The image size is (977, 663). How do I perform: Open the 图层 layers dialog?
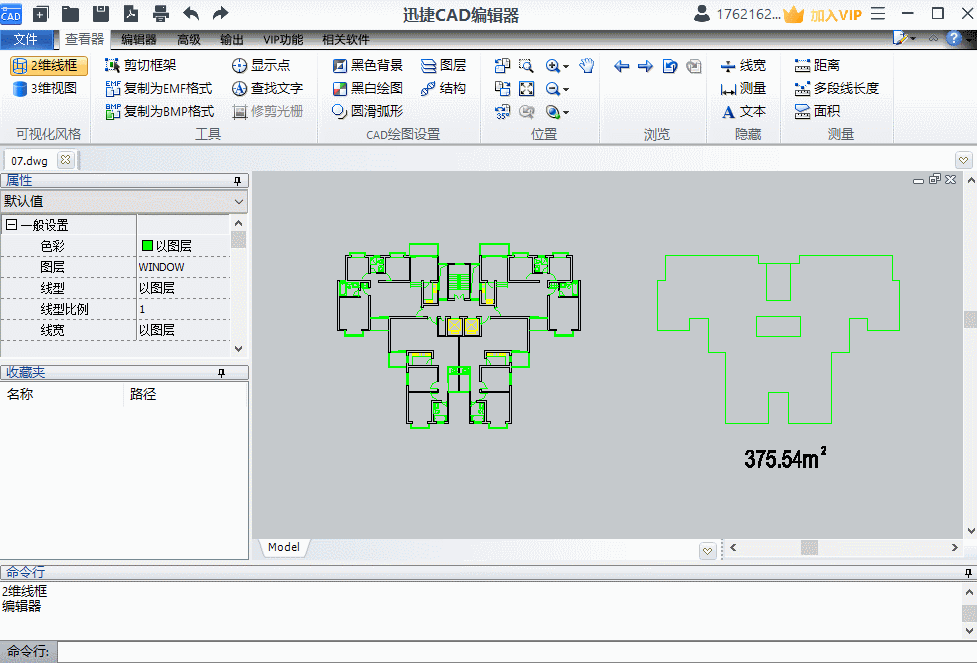click(x=444, y=65)
